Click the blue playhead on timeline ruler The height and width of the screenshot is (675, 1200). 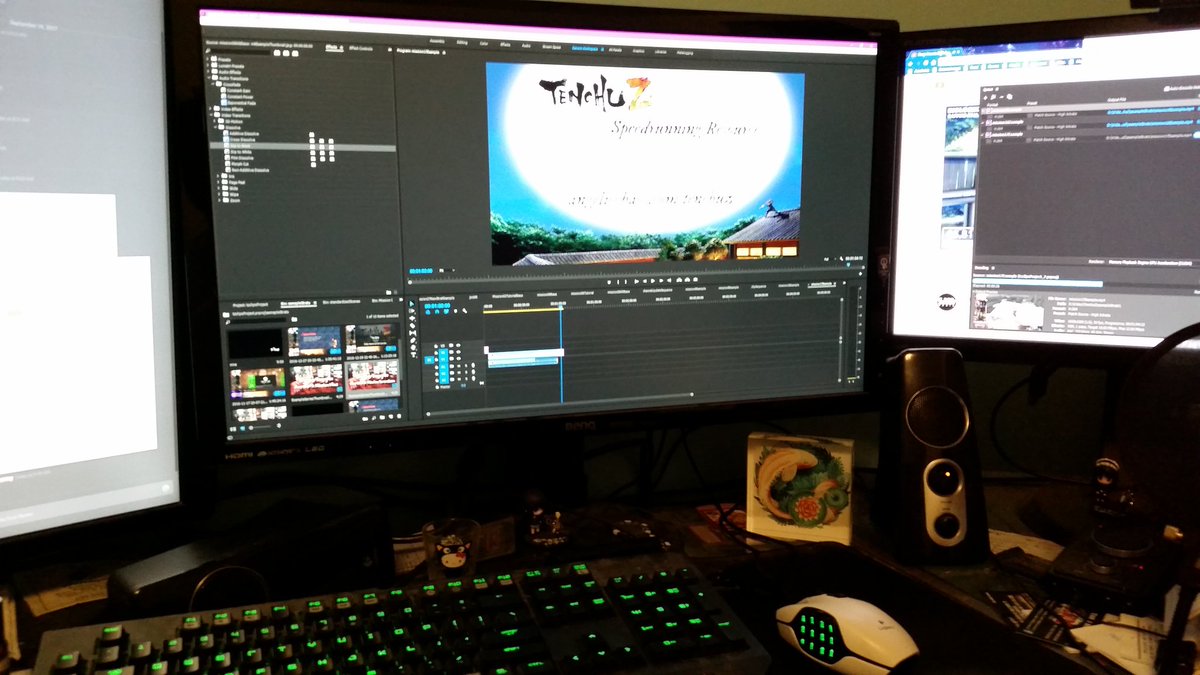tap(561, 305)
